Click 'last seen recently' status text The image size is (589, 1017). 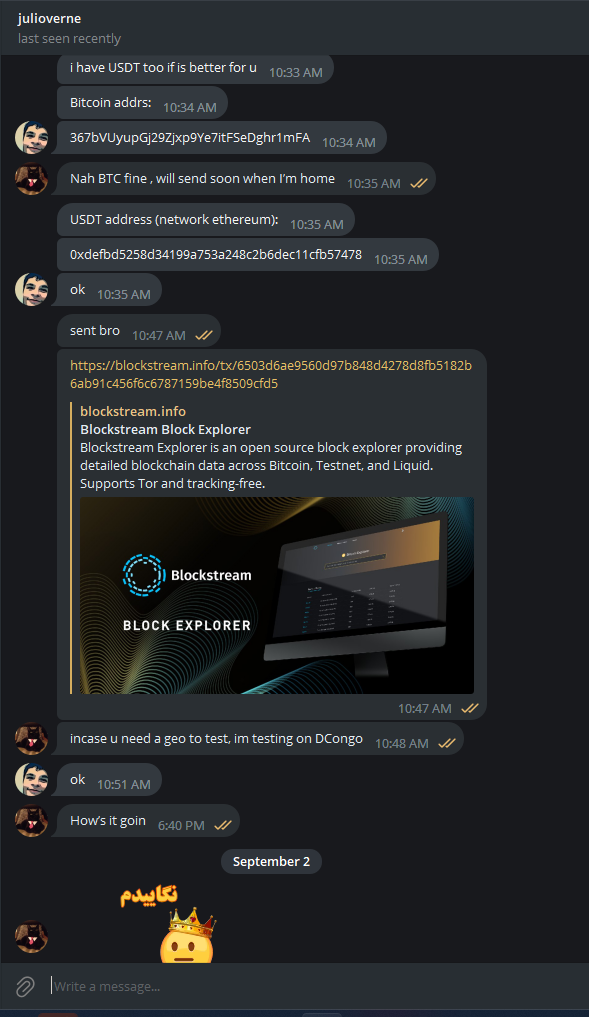[69, 39]
